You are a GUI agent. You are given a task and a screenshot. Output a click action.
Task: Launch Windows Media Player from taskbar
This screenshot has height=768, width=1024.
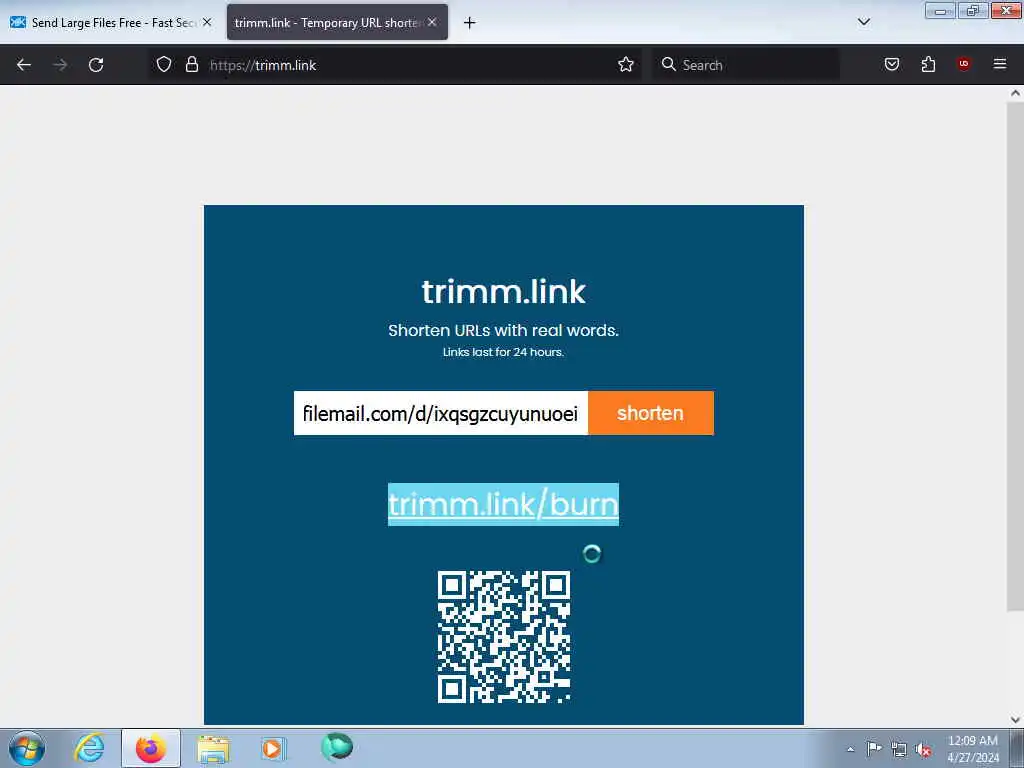coord(274,748)
